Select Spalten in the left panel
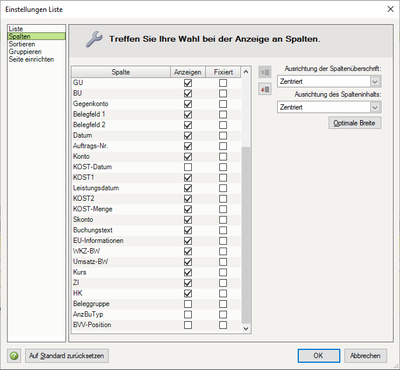This screenshot has width=400, height=370. (37, 36)
